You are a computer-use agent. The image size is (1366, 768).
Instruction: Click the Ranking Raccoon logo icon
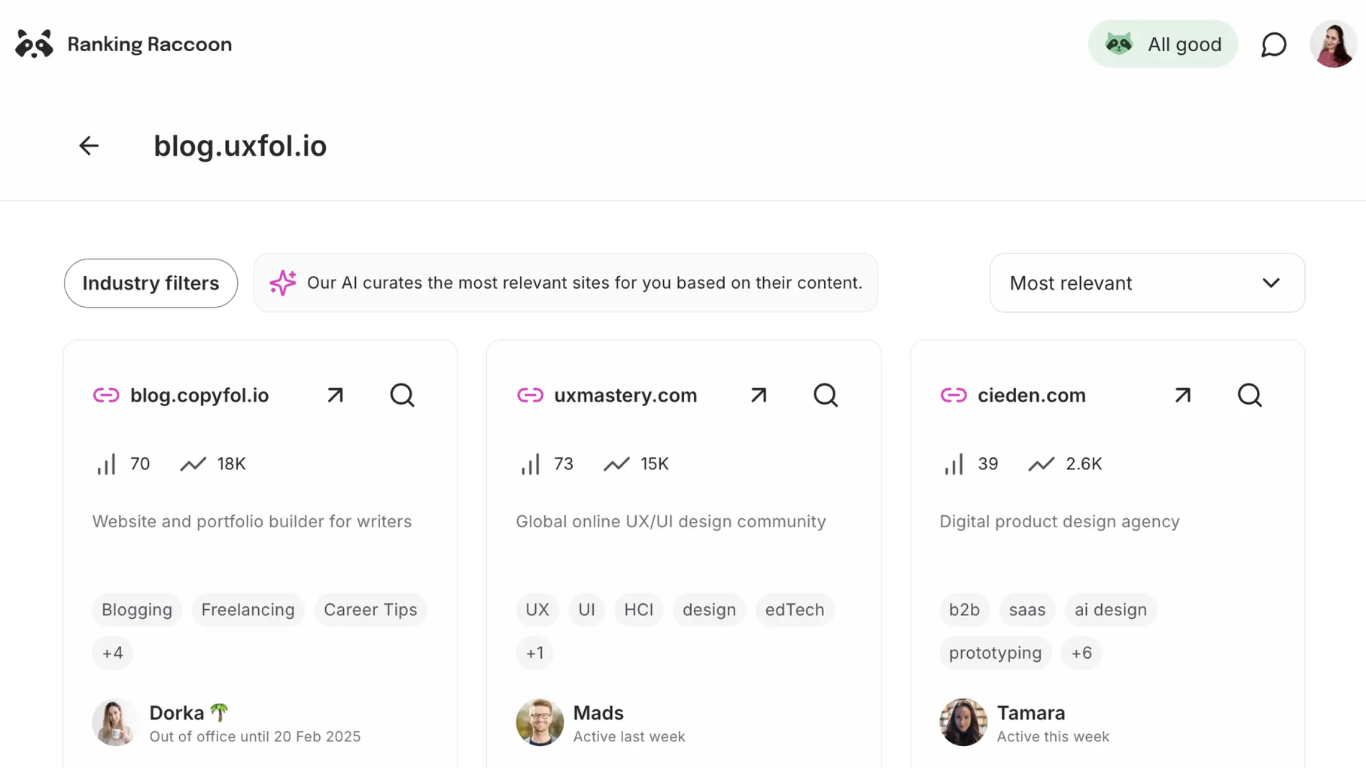[34, 44]
